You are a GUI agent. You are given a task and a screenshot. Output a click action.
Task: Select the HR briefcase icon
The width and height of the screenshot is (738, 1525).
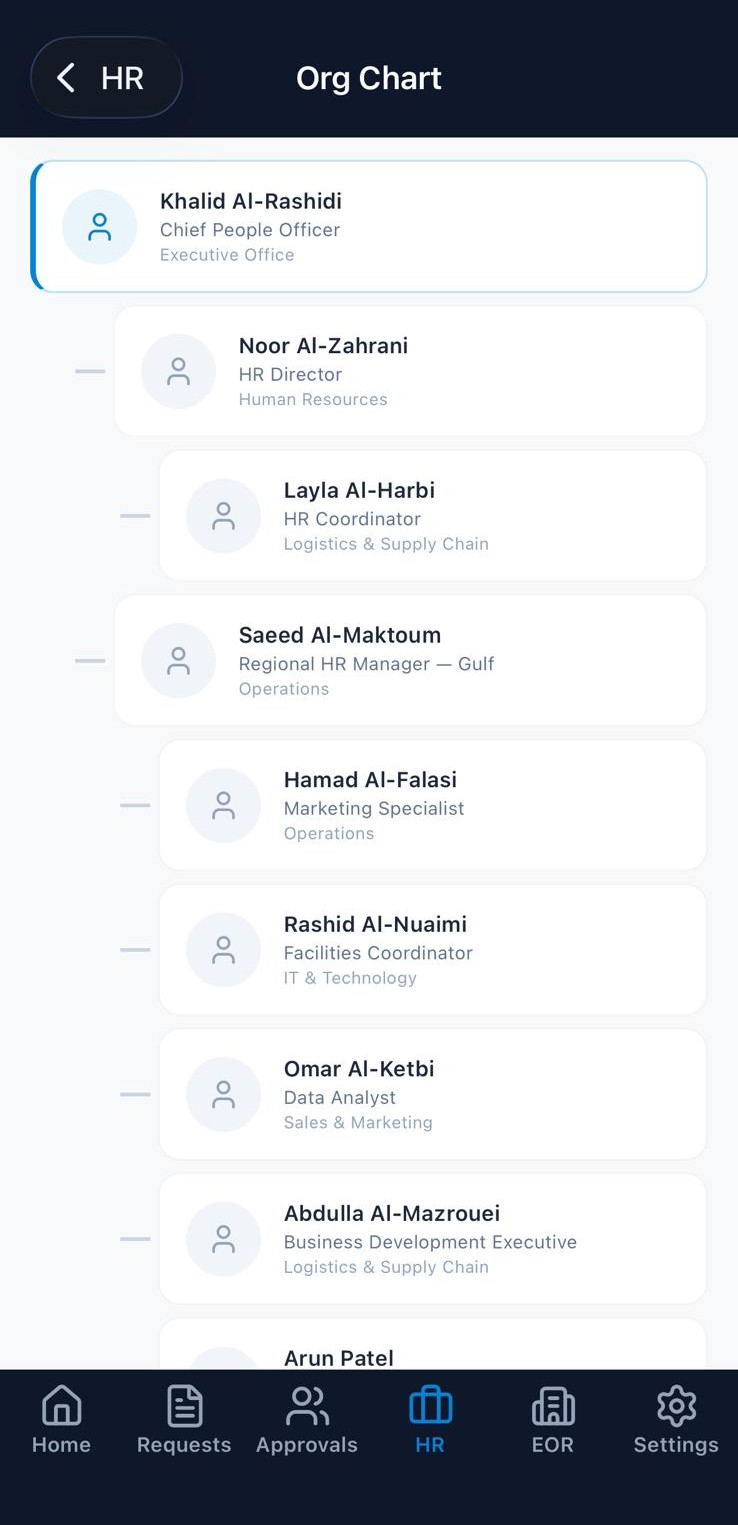point(430,1406)
